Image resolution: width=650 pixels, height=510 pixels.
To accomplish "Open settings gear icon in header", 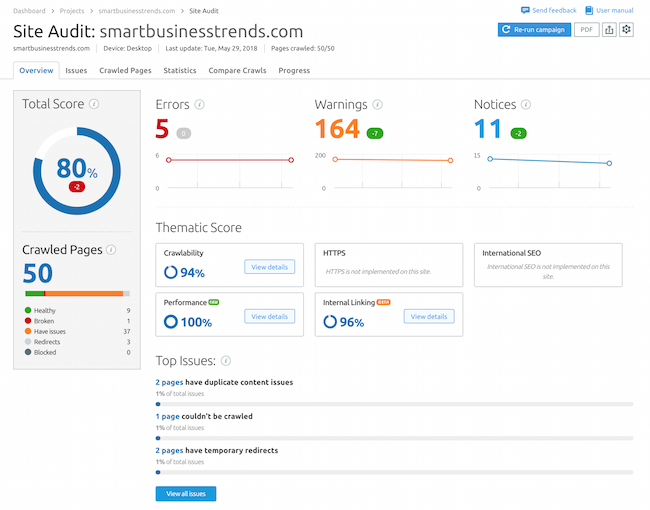I will click(626, 29).
